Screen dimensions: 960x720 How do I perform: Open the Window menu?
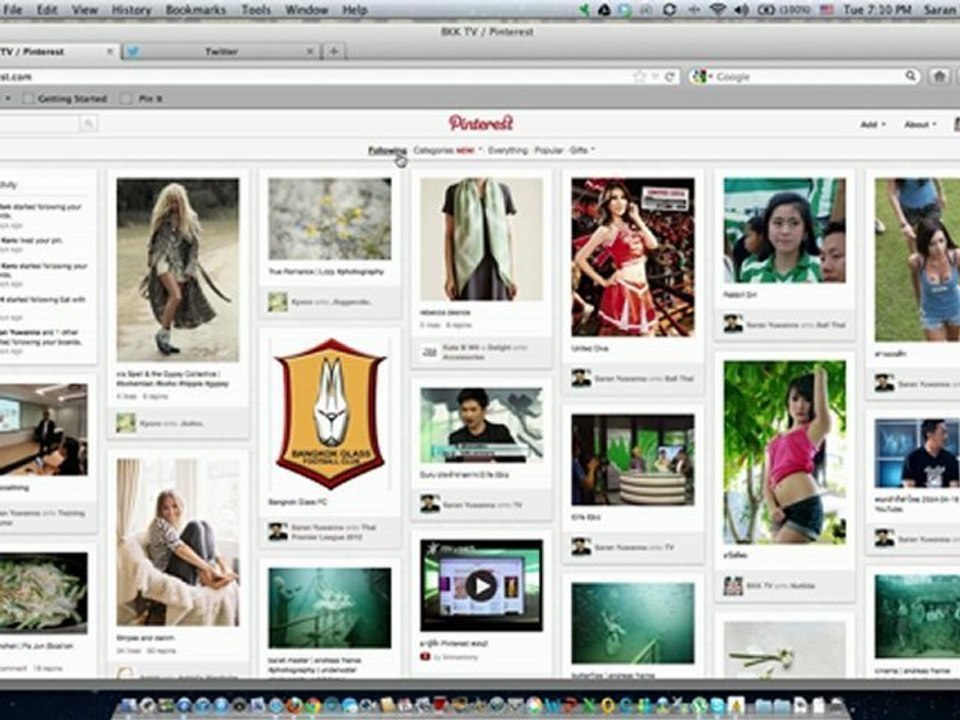pyautogui.click(x=306, y=10)
